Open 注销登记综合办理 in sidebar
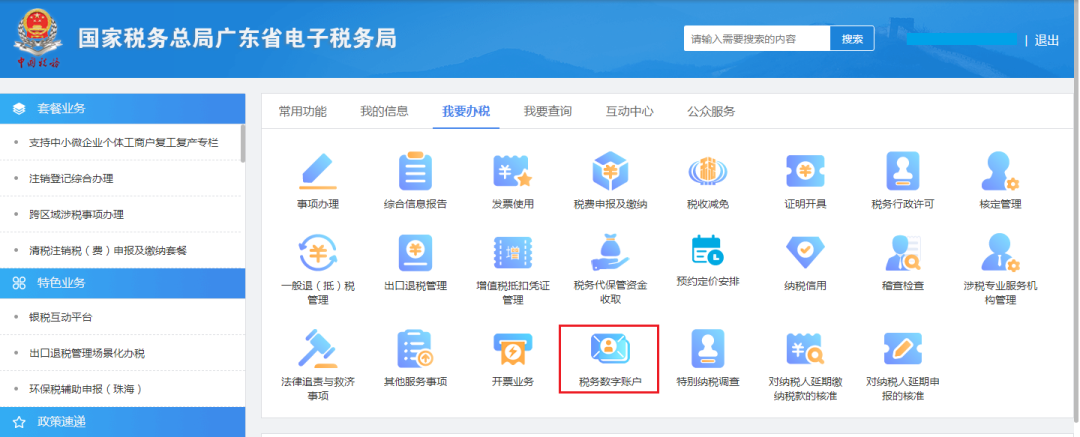Viewport: 1080px width, 437px height. pos(71,179)
